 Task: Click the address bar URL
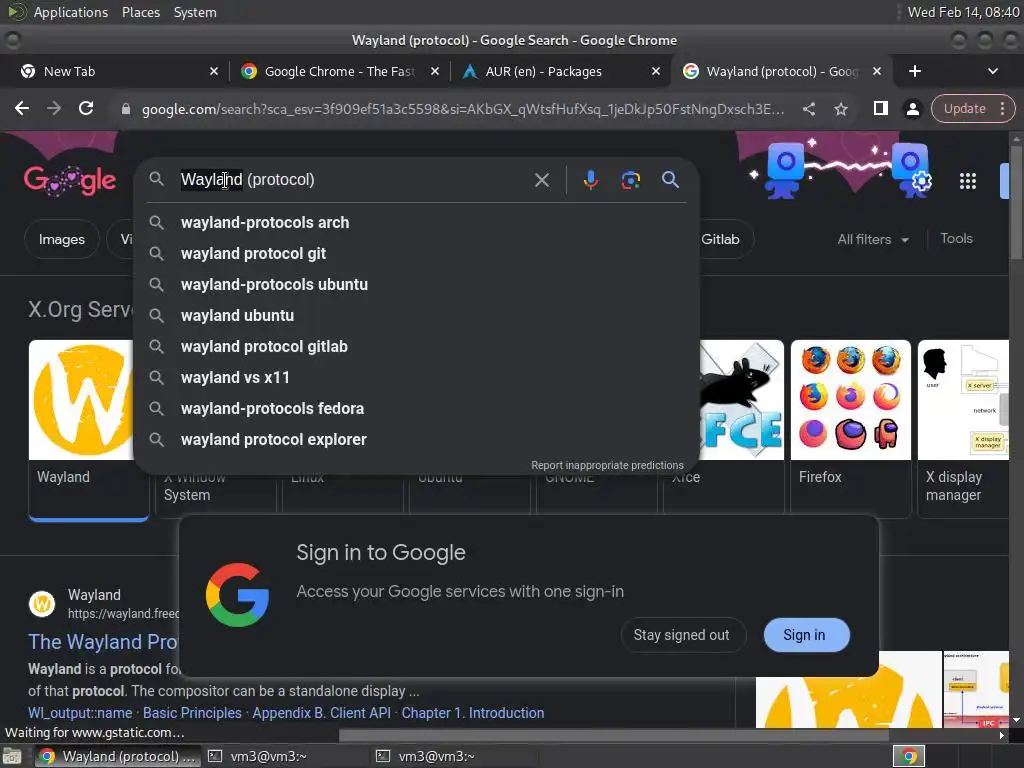(463, 109)
